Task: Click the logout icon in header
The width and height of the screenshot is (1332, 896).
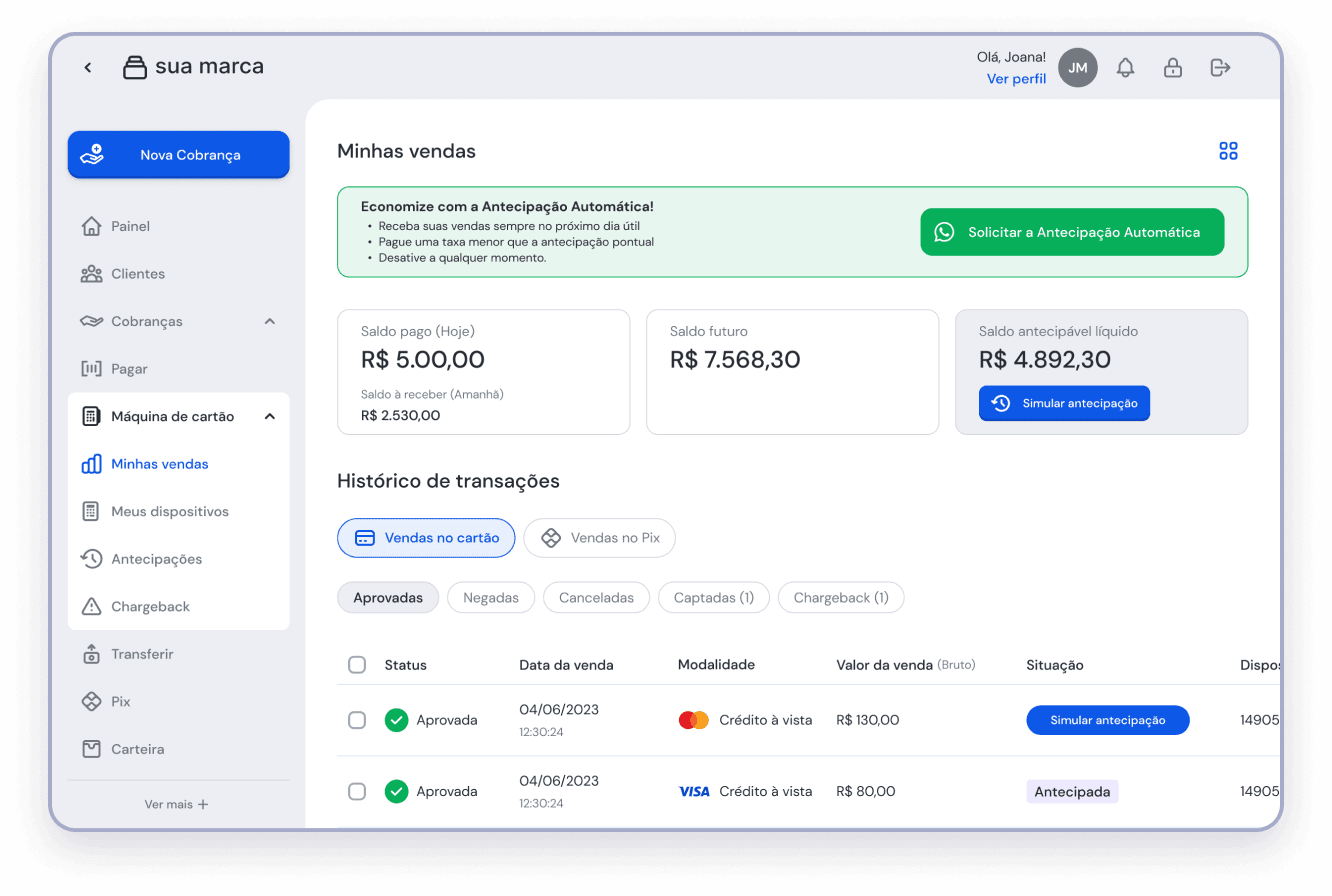Action: click(x=1220, y=68)
